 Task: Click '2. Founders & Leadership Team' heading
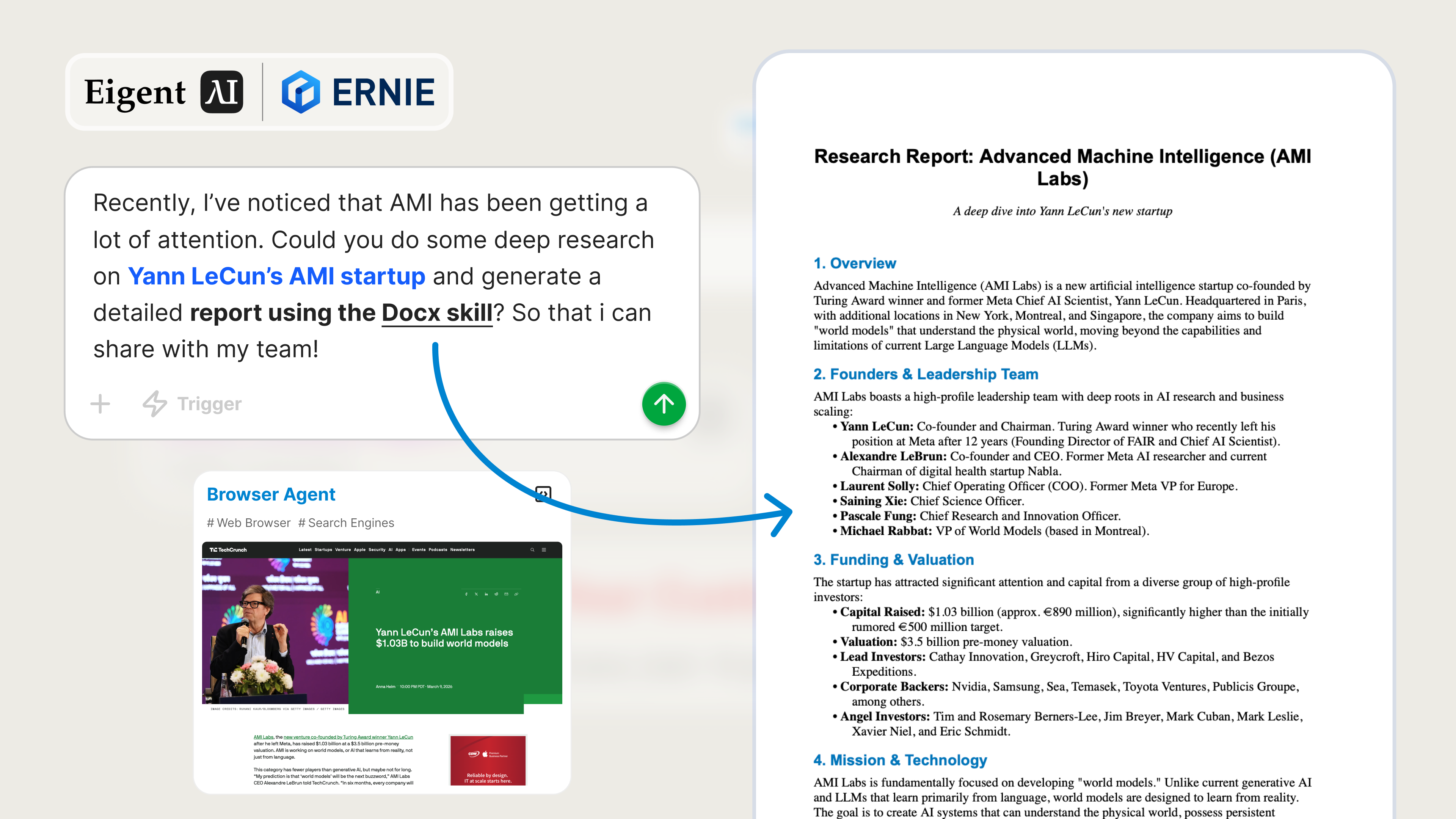coord(925,373)
